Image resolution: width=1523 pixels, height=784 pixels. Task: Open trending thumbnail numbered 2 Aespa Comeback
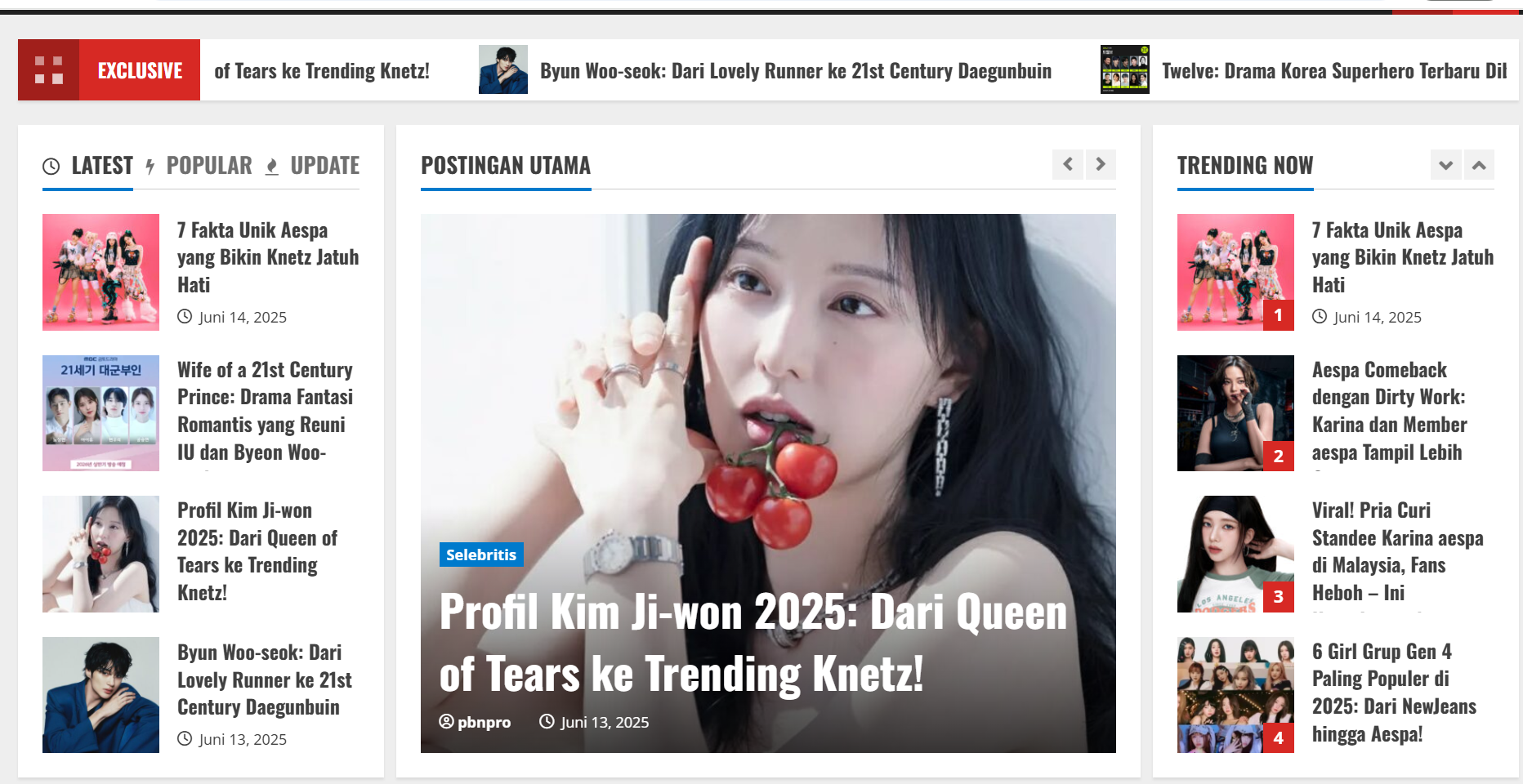click(x=1235, y=413)
